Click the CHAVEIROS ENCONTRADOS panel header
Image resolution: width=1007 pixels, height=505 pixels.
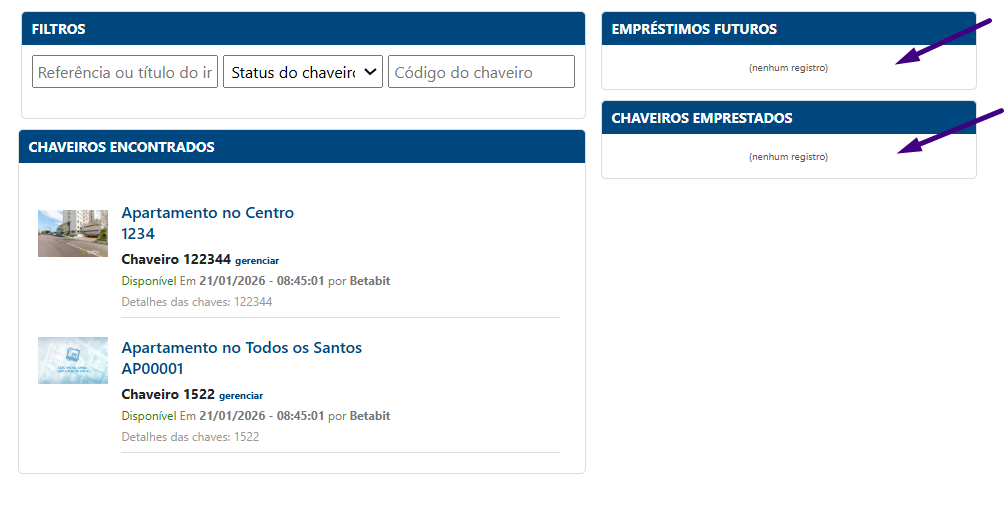tap(302, 147)
